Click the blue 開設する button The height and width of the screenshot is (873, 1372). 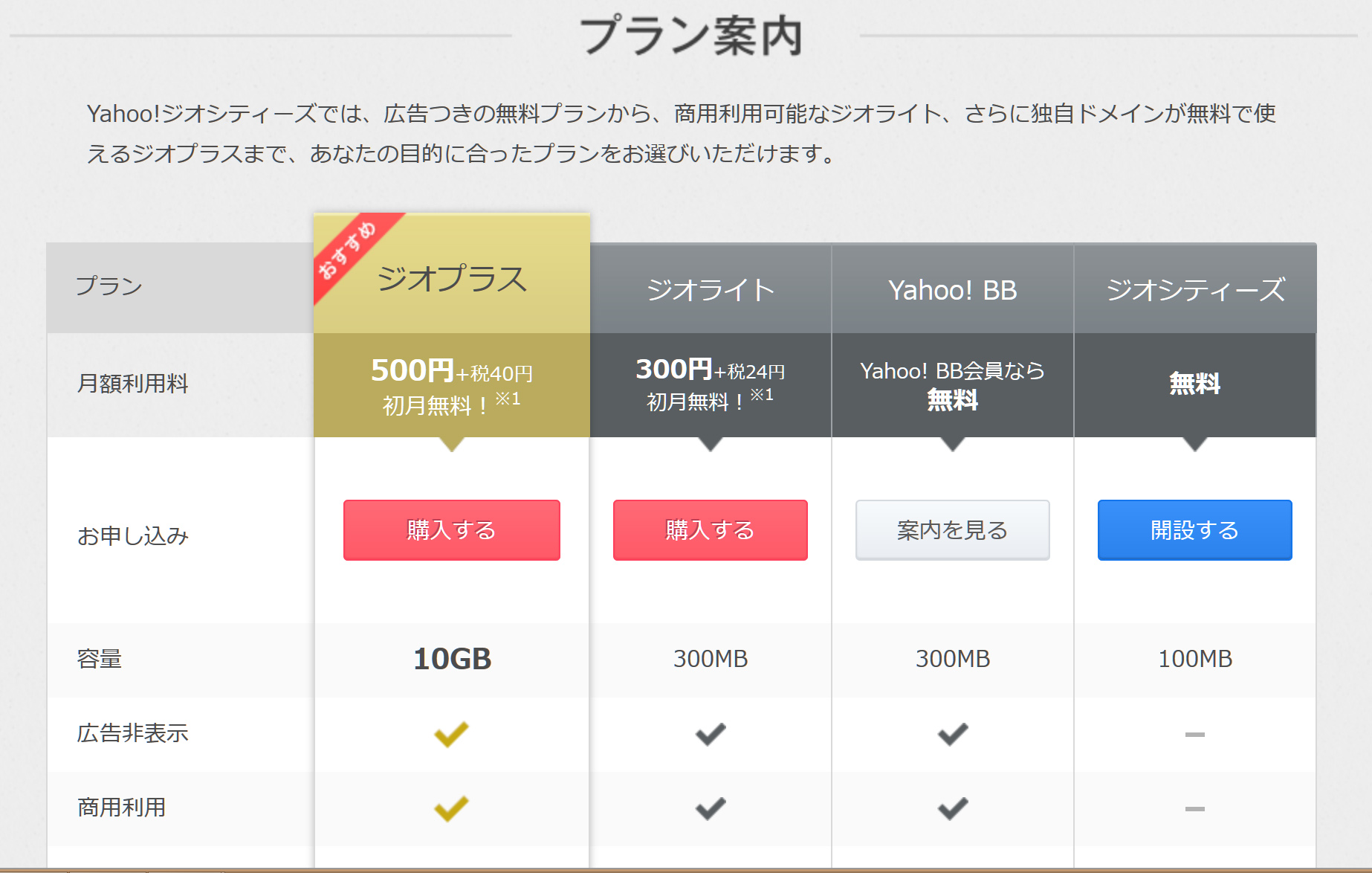point(1194,530)
